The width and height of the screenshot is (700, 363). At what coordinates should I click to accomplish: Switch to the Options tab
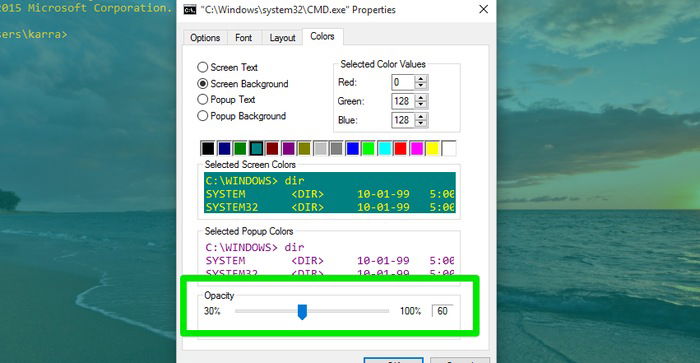205,38
